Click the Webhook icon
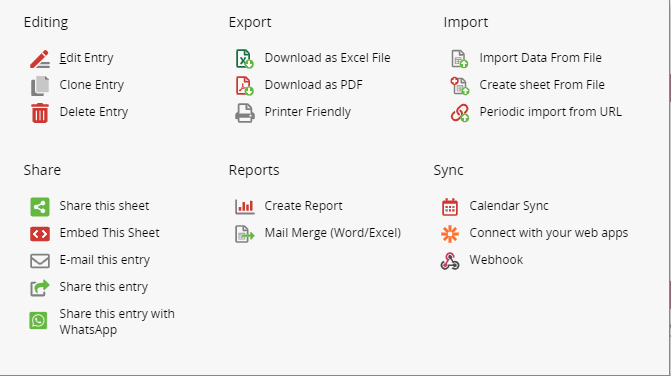 coord(450,261)
